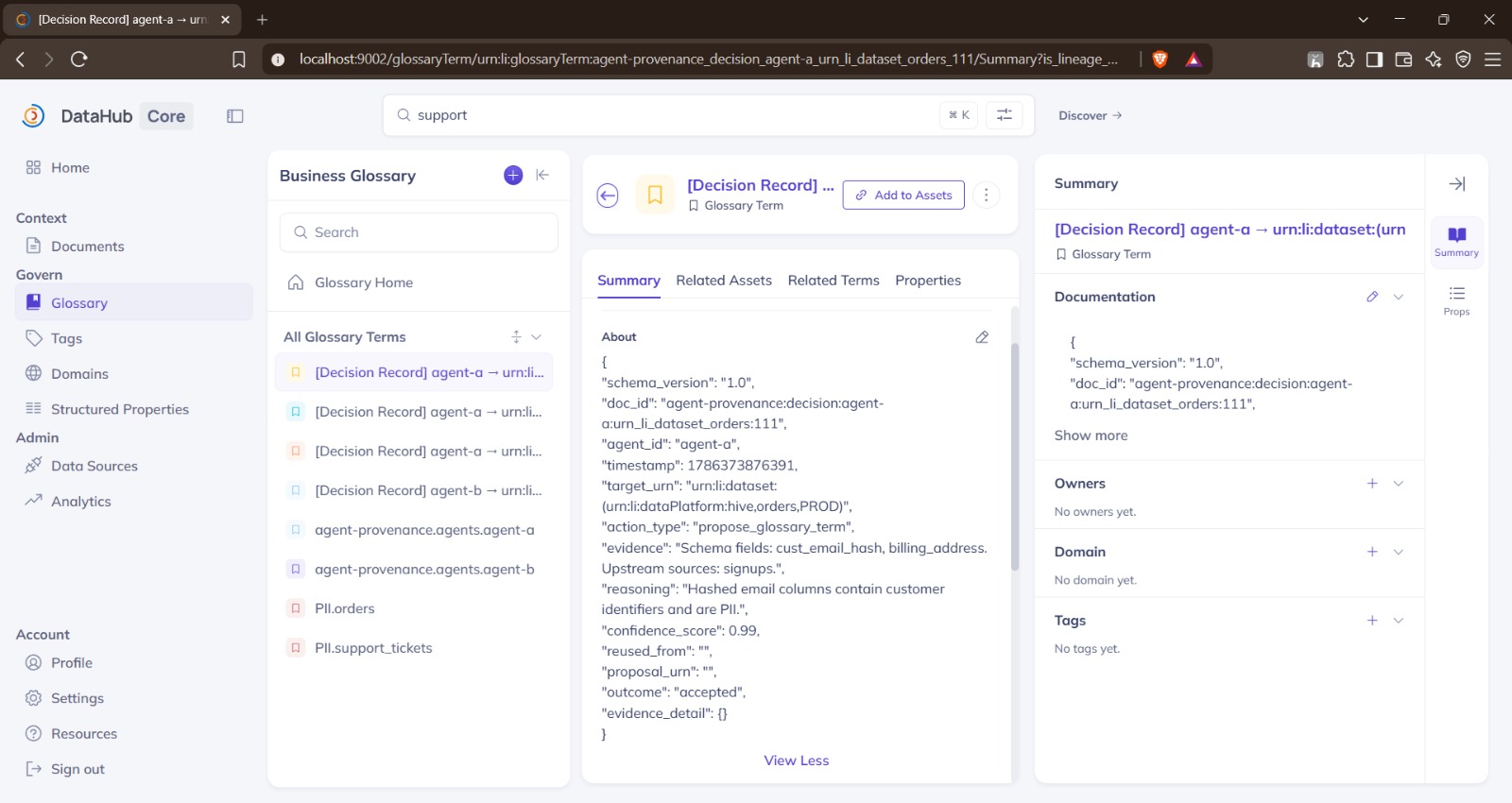The image size is (1512, 803).
Task: Select the Summary tab
Action: (628, 281)
